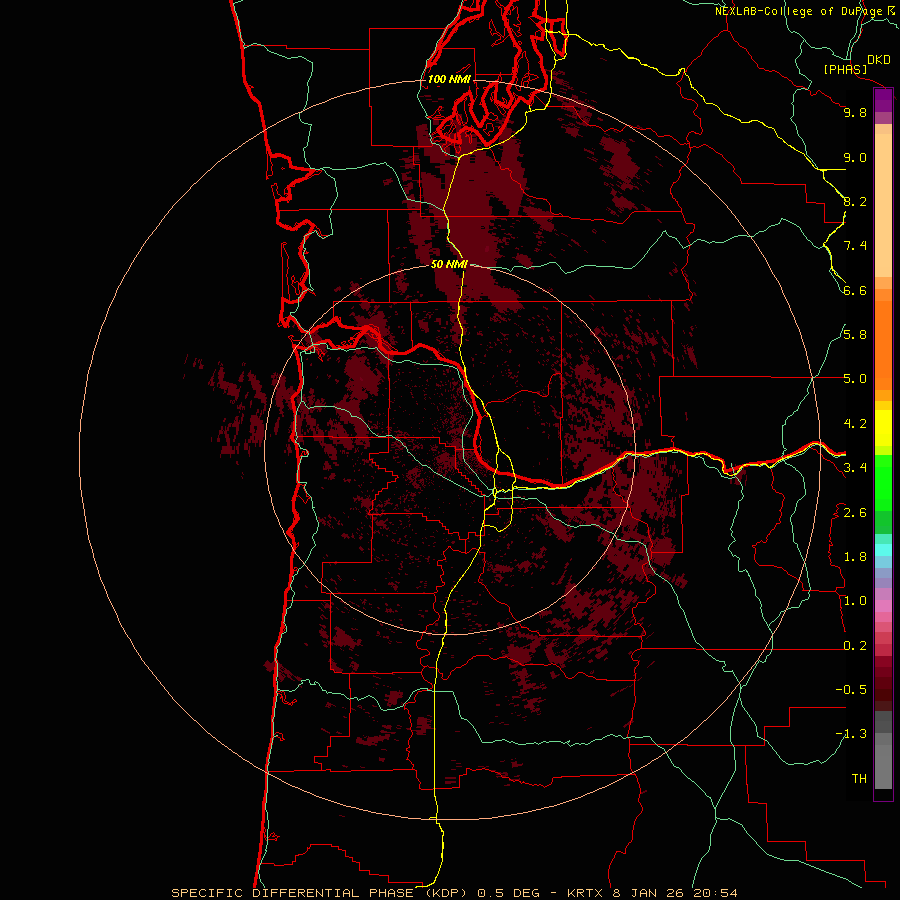Click the Specific Differential Phase KRTX caption
This screenshot has width=900, height=900.
coord(455,893)
